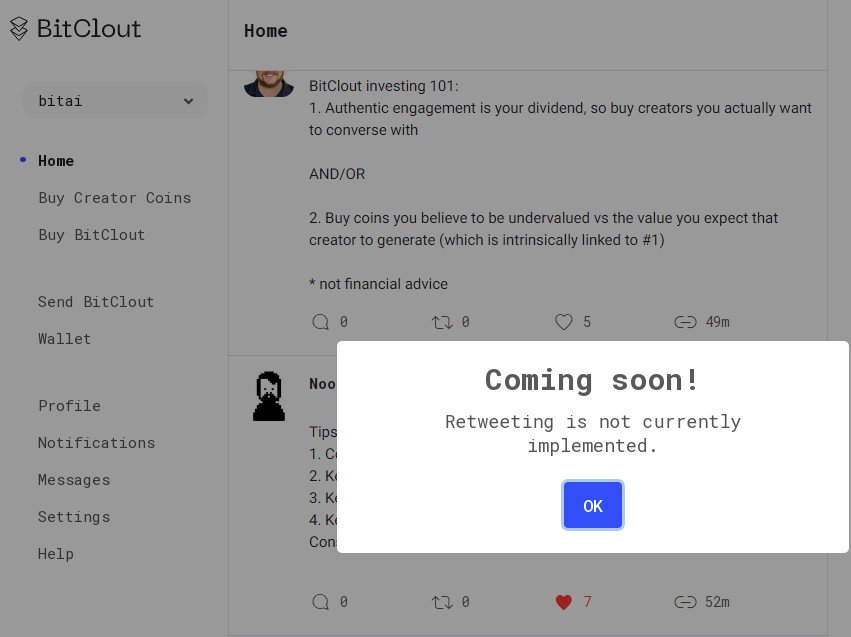The height and width of the screenshot is (637, 851).
Task: Open Buy Creator Coins page
Action: click(115, 198)
